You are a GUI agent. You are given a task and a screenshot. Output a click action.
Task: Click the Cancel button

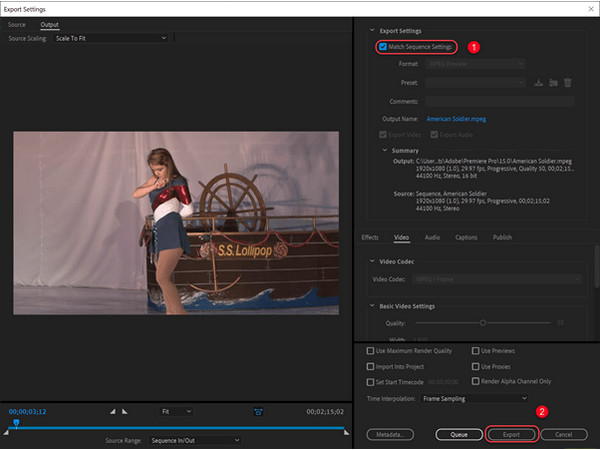coord(564,434)
